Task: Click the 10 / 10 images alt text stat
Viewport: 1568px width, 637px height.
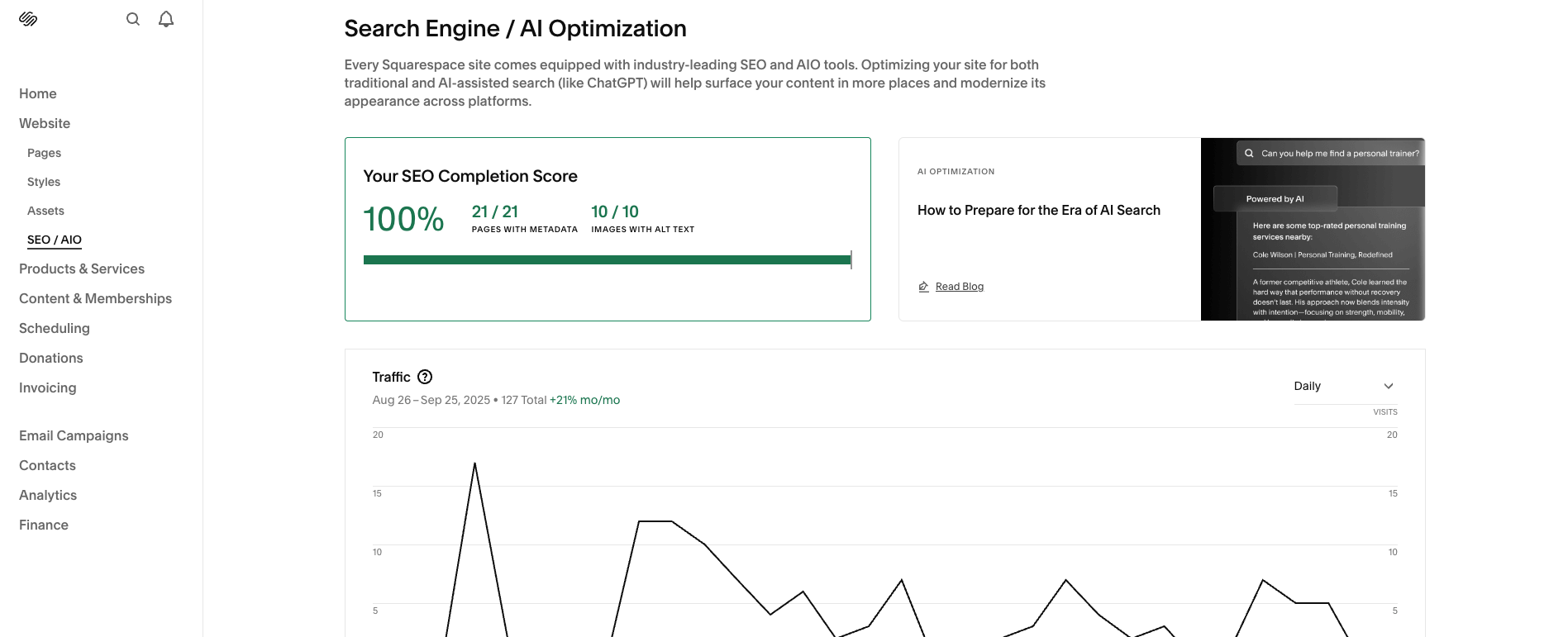Action: click(x=615, y=212)
